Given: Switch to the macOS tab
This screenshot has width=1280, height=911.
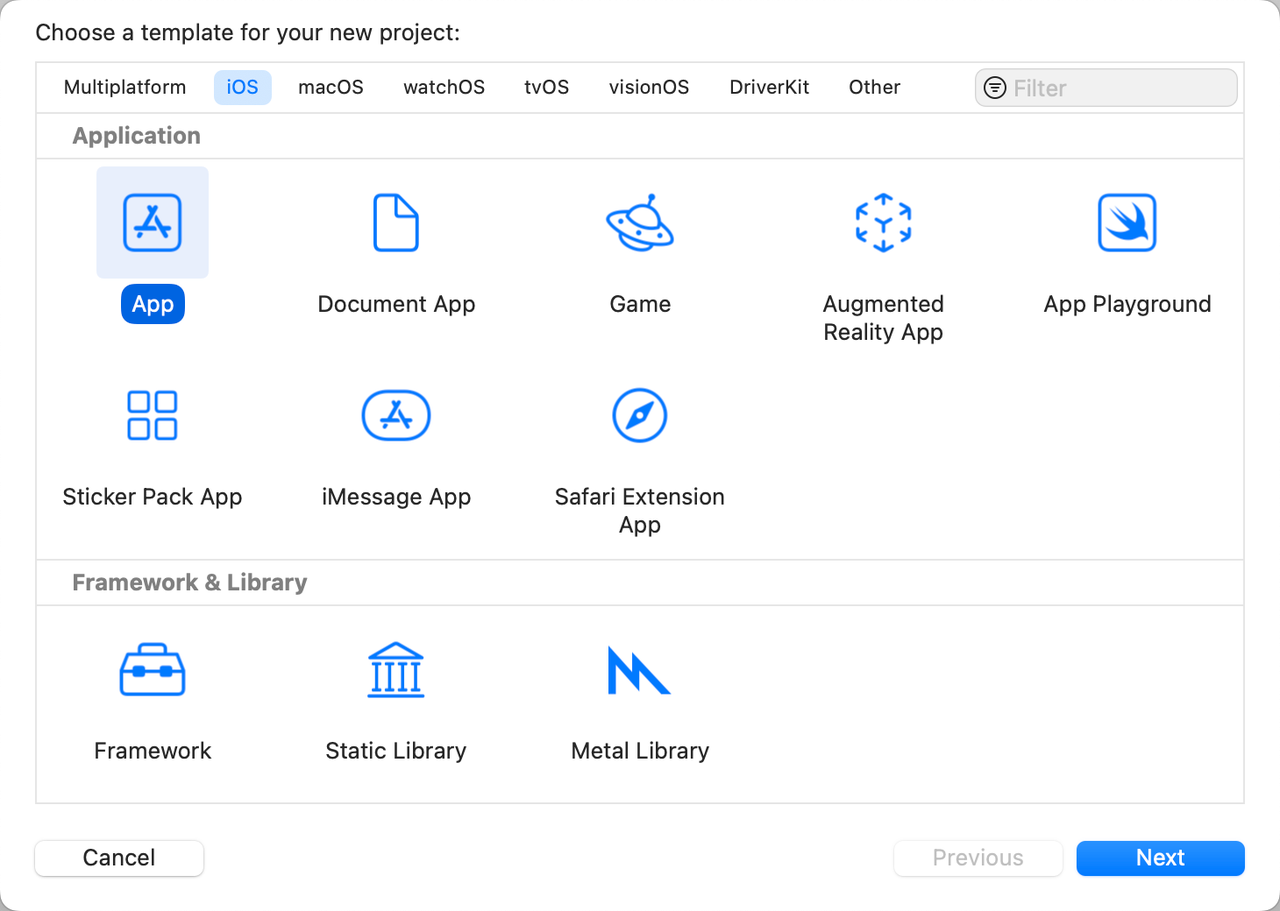Looking at the screenshot, I should [x=331, y=87].
